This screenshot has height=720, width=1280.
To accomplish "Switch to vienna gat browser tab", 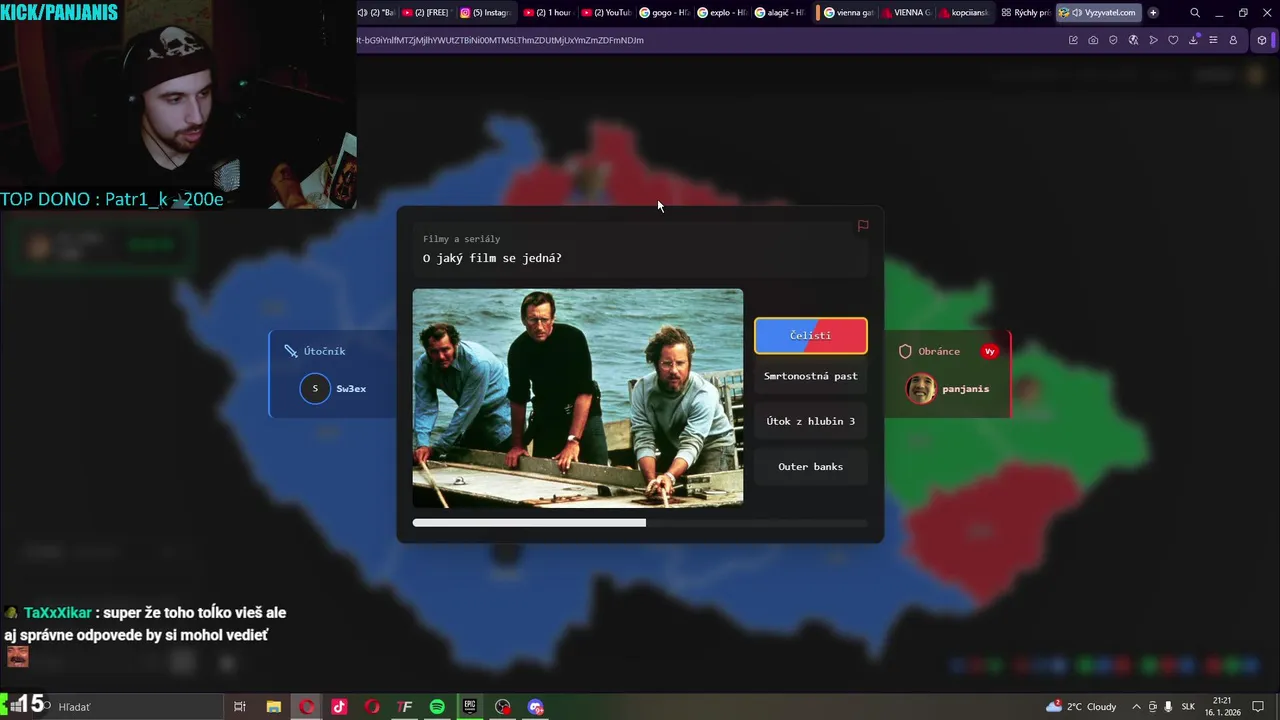I will [848, 13].
